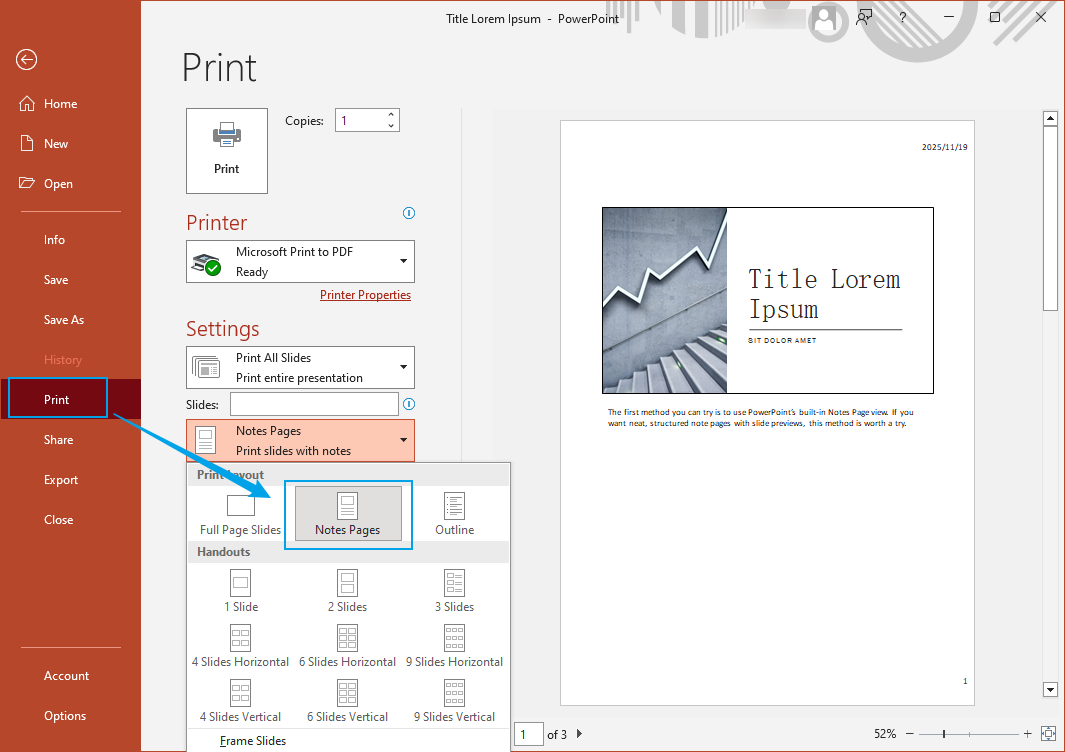Viewport: 1065px width, 752px height.
Task: Open the Print All Slides dropdown
Action: pos(300,367)
